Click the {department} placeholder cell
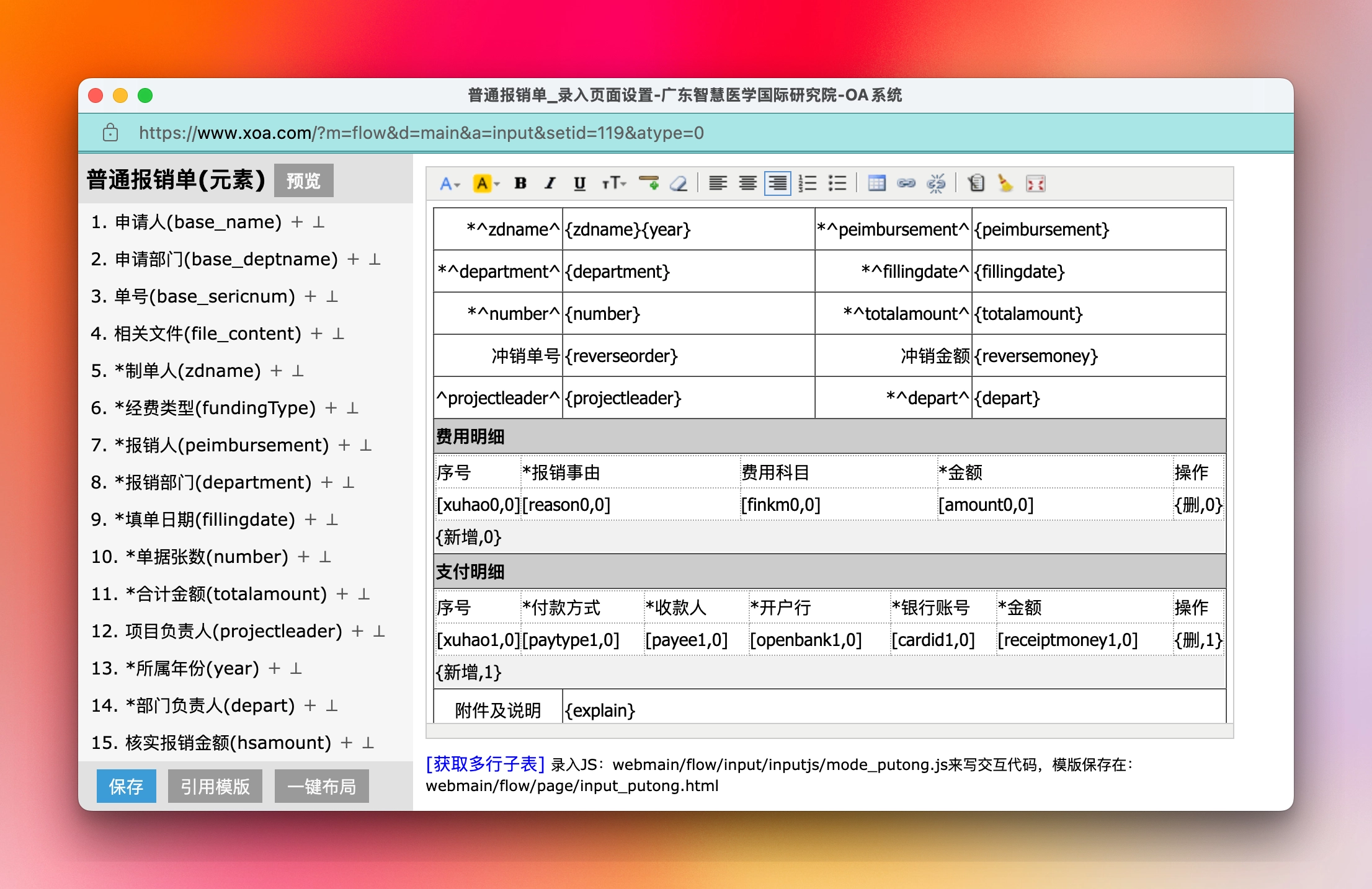The height and width of the screenshot is (889, 1372). (688, 272)
